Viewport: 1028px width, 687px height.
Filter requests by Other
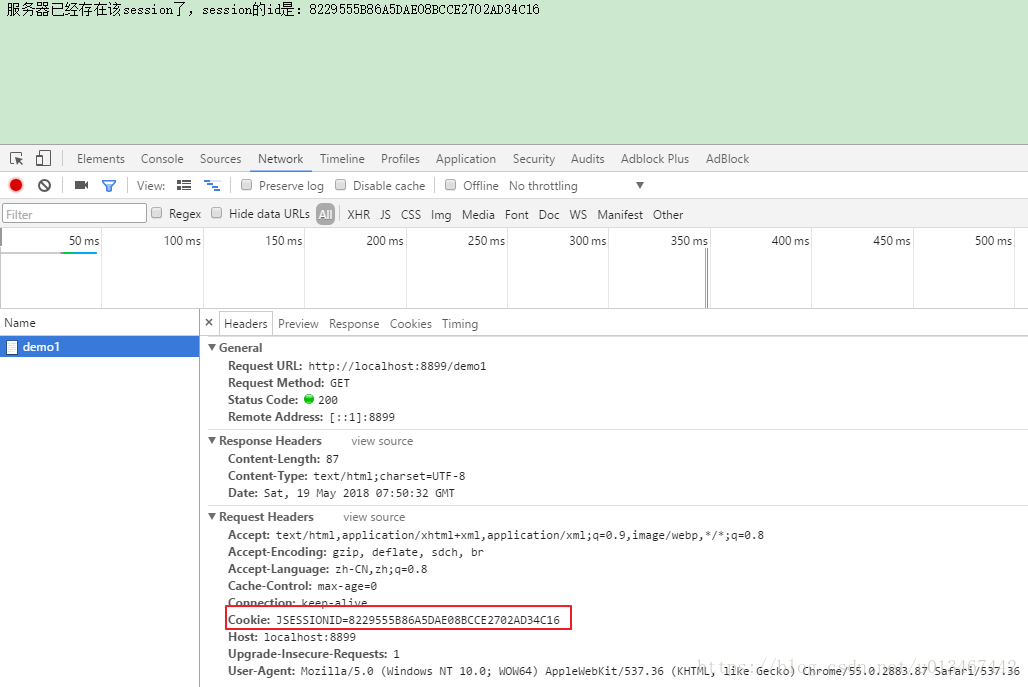[x=667, y=214]
